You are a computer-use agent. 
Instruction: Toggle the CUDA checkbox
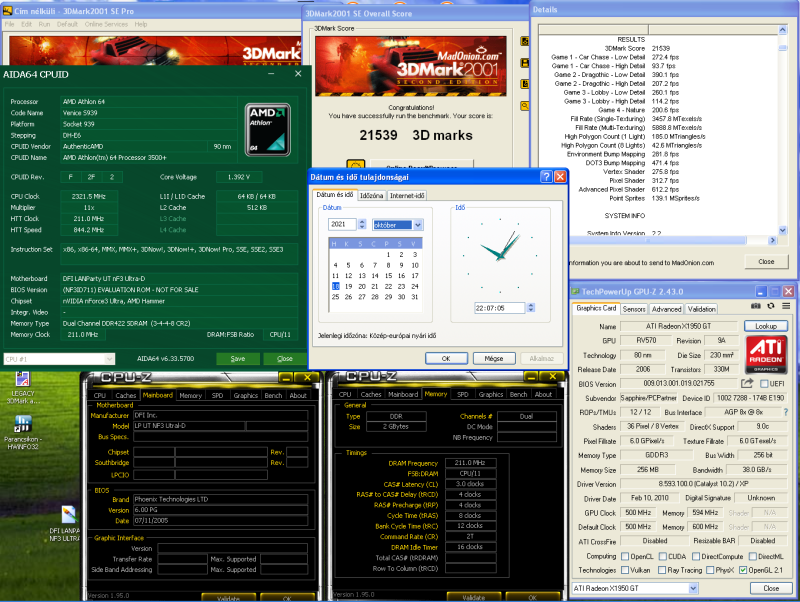663,556
